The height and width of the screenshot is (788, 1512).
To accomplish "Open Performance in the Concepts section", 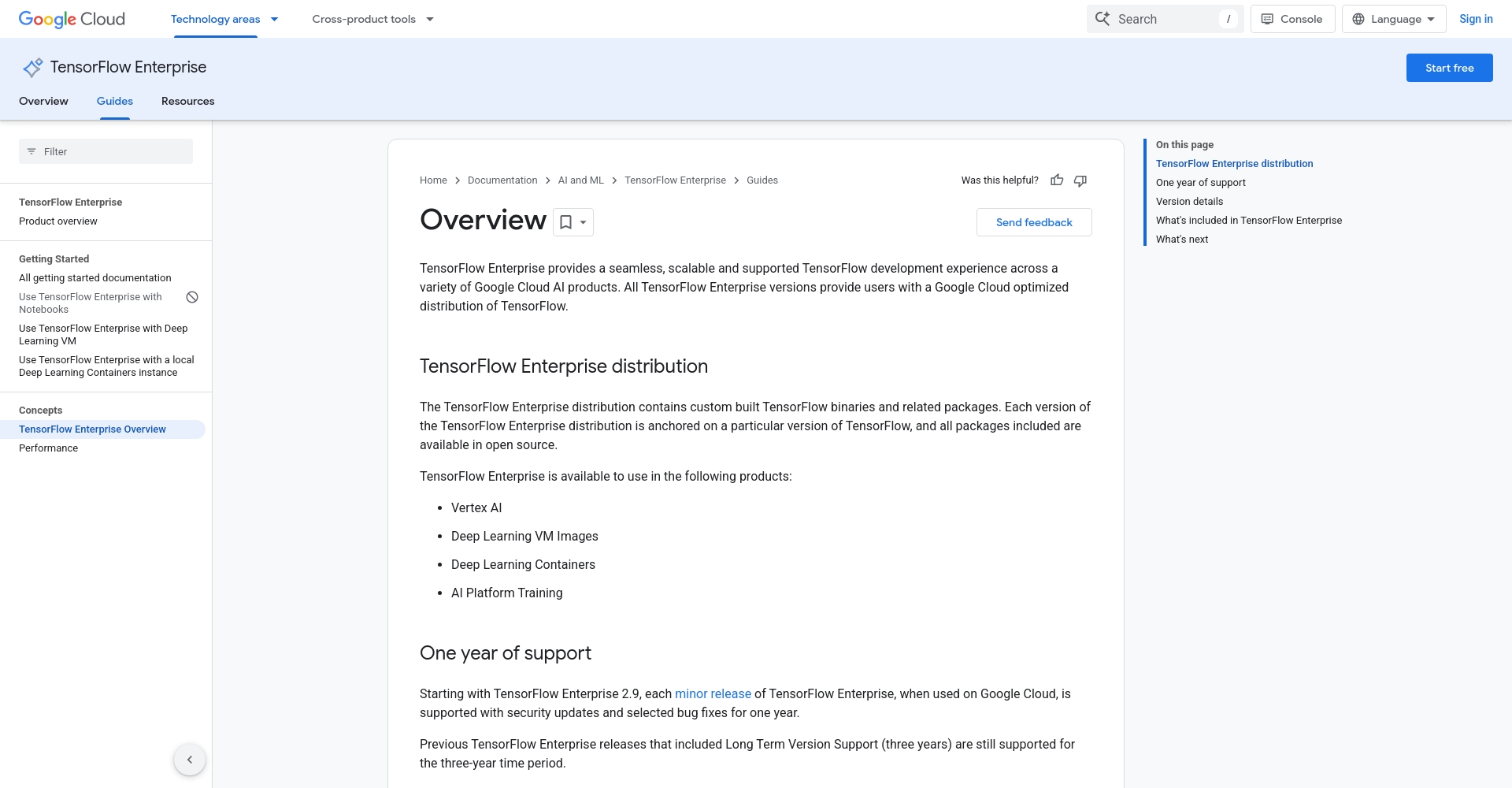I will coord(49,448).
